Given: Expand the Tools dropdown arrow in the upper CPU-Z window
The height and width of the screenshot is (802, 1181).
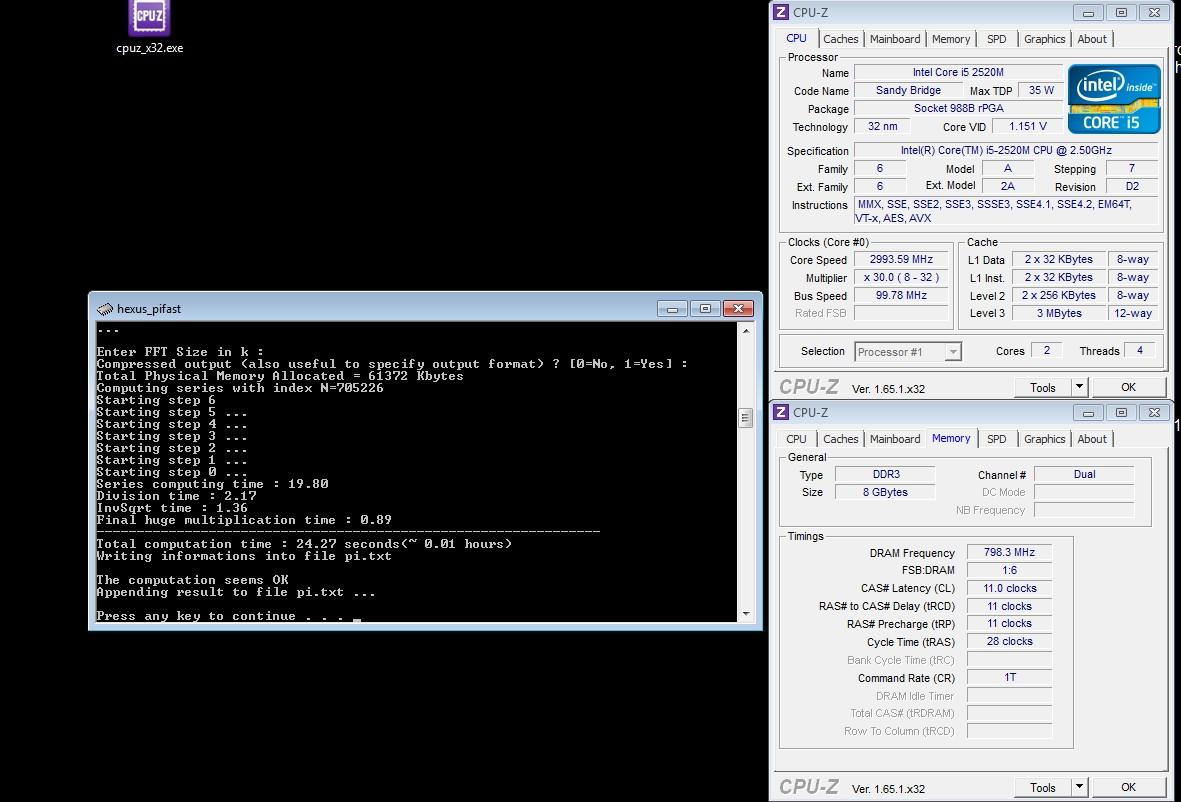Looking at the screenshot, I should click(1079, 387).
